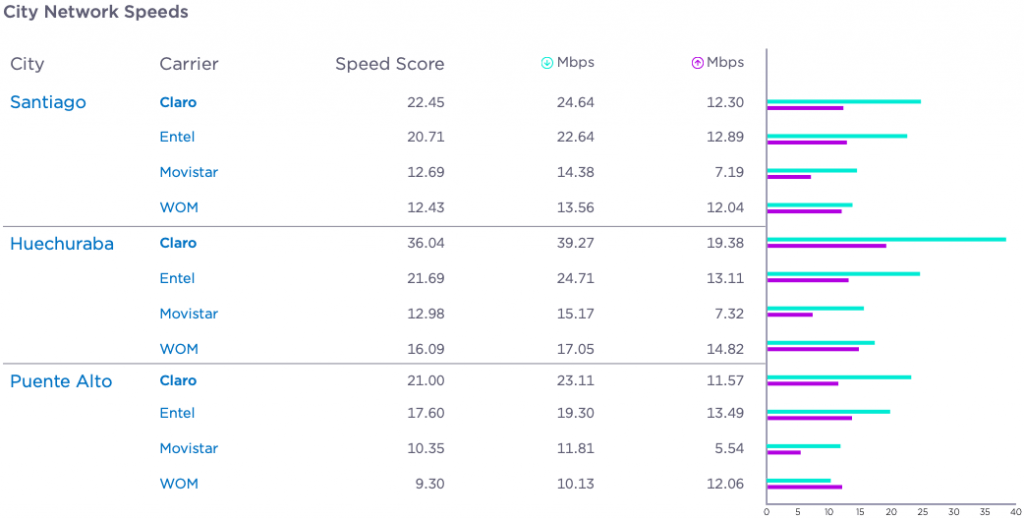
Task: Click the Carrier column header
Action: [x=189, y=64]
